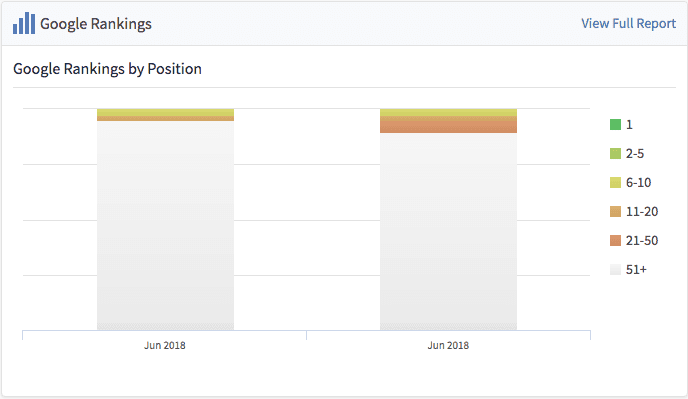Image resolution: width=688 pixels, height=399 pixels.
Task: Toggle the orange 21-50 legend swatch
Action: point(615,241)
